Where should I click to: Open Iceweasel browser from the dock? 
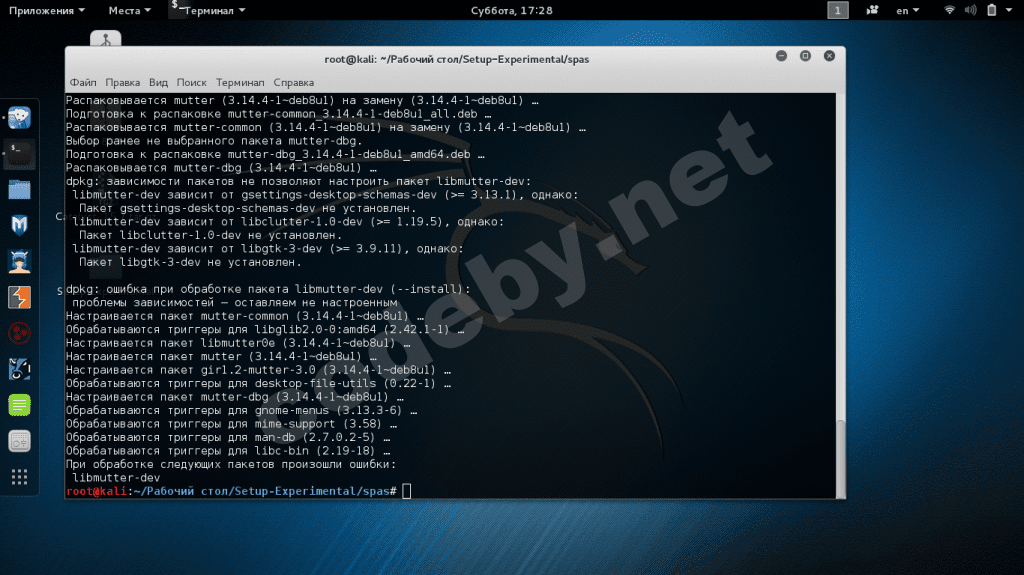(x=20, y=118)
